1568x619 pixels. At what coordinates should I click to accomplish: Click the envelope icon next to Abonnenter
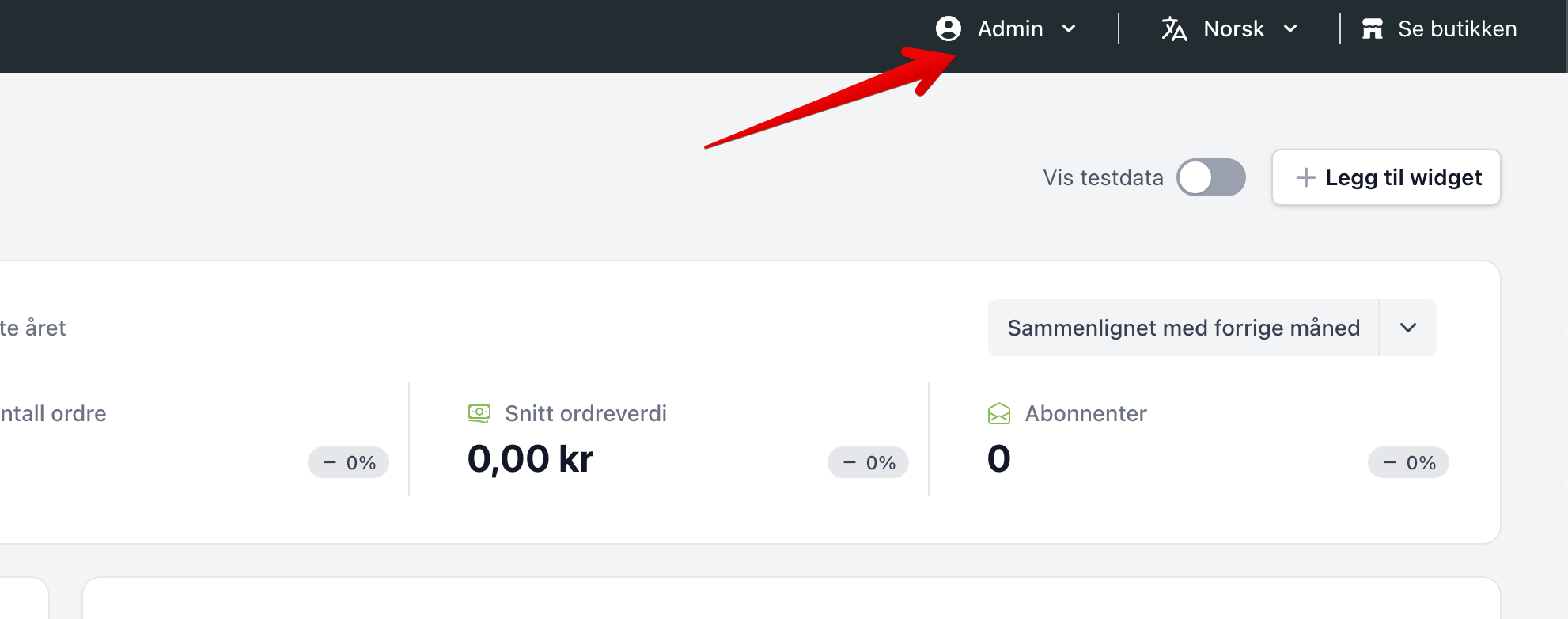pos(999,413)
